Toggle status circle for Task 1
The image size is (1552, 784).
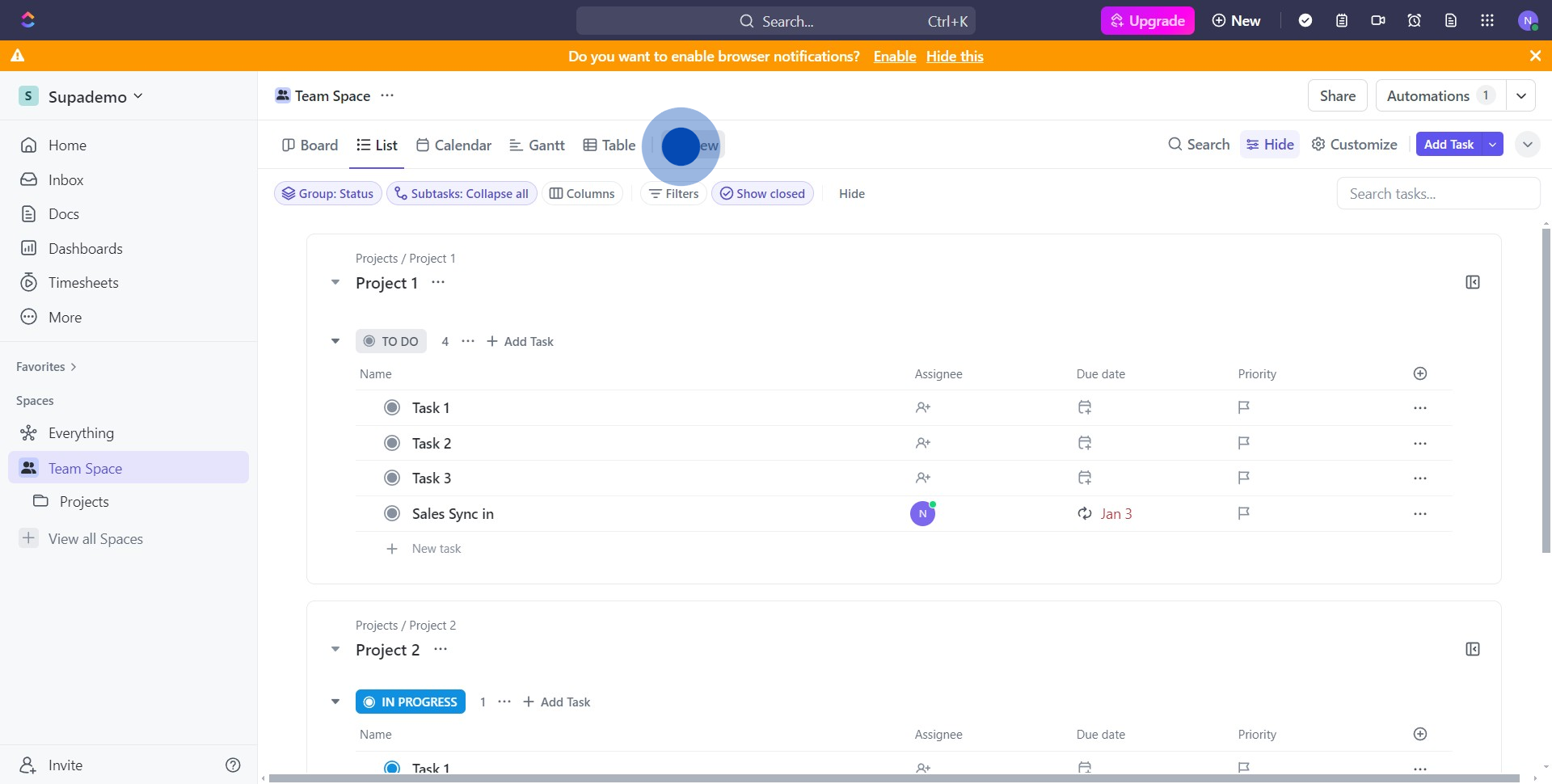point(392,408)
